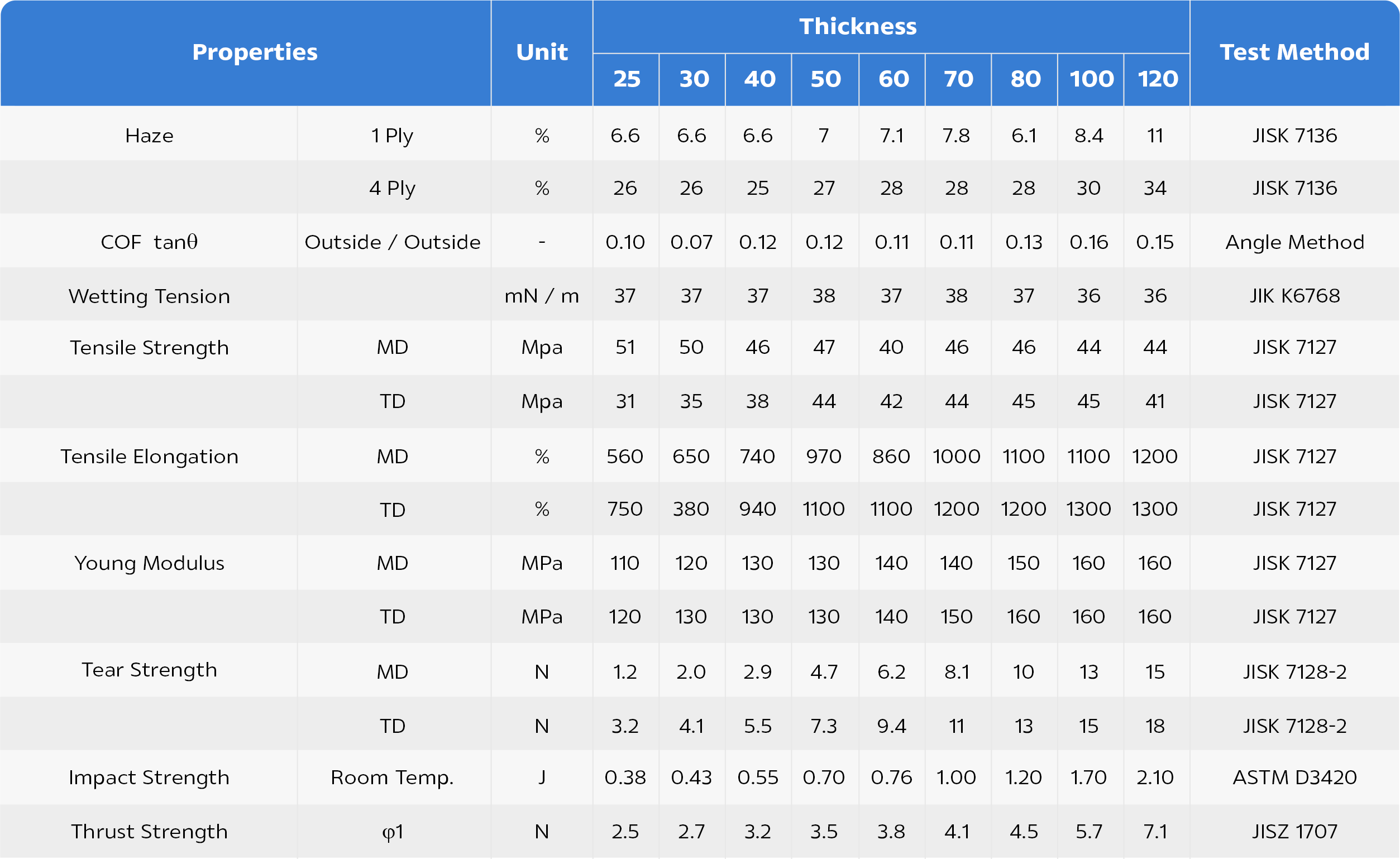1400x859 pixels.
Task: Click the Thrust Strength property label
Action: [x=149, y=832]
